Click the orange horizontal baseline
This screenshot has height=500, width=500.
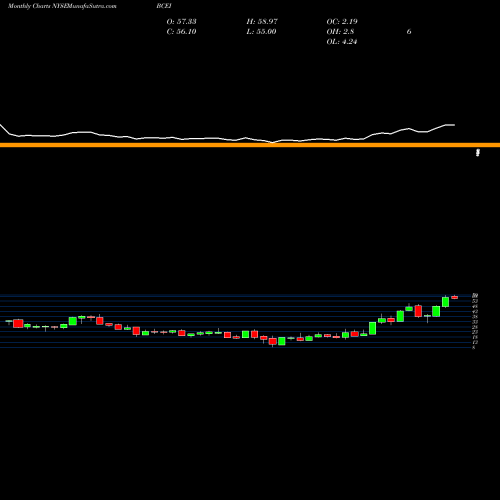click(x=250, y=145)
